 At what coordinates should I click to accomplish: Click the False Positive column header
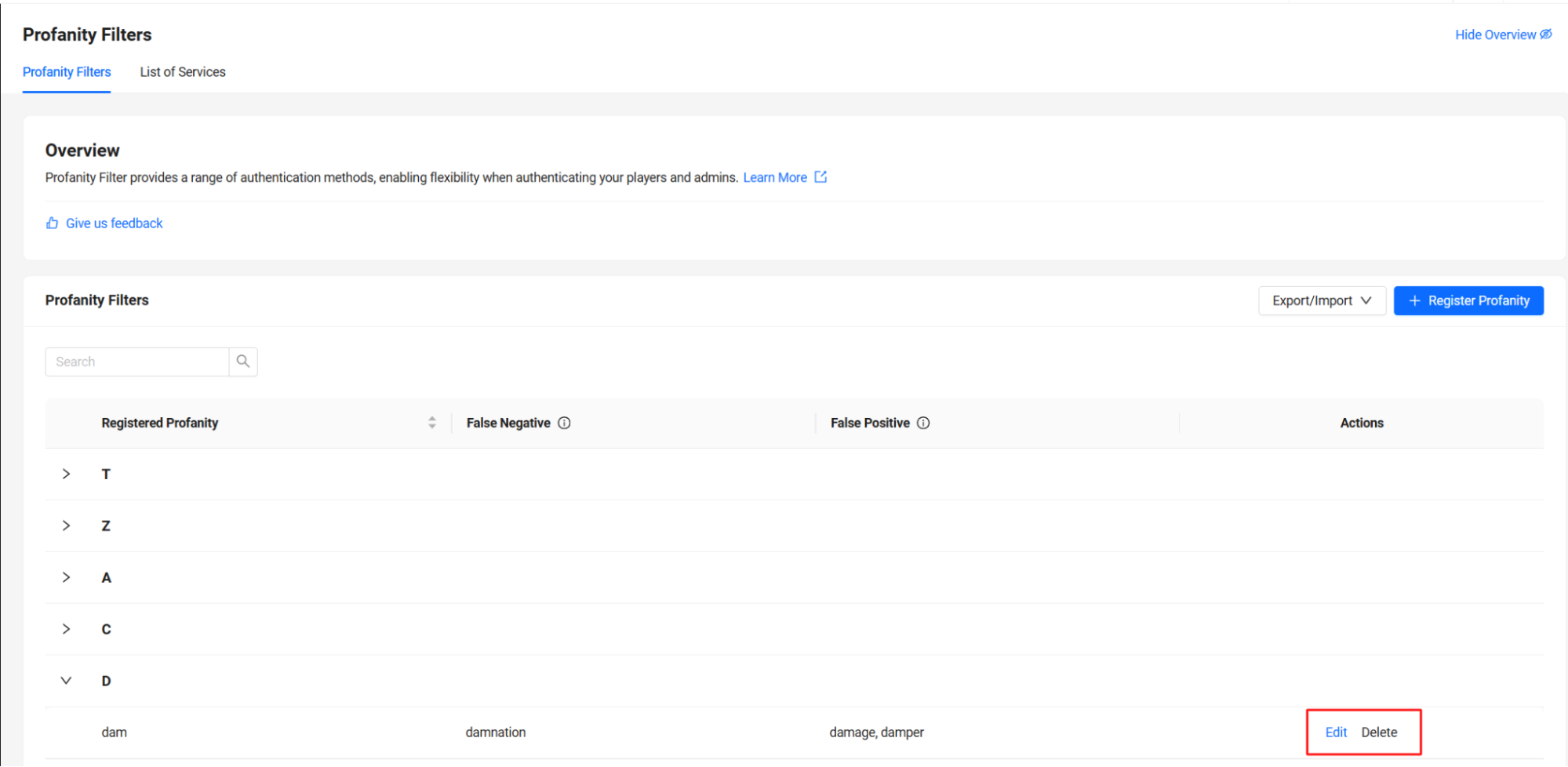point(870,423)
